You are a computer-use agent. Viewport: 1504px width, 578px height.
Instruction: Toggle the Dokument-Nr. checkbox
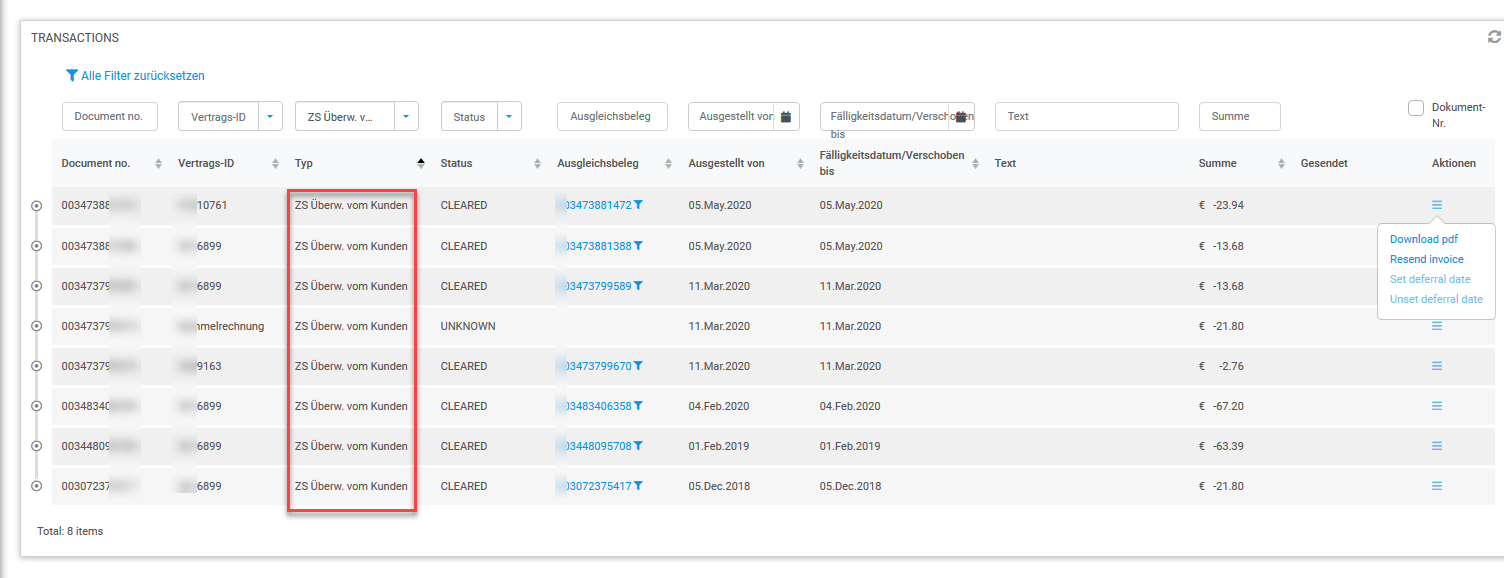point(1416,108)
